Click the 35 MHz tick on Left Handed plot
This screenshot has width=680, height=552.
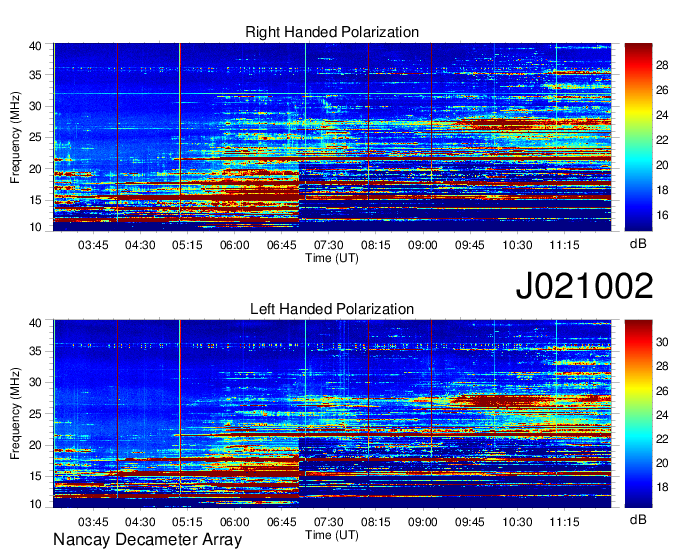(35, 351)
